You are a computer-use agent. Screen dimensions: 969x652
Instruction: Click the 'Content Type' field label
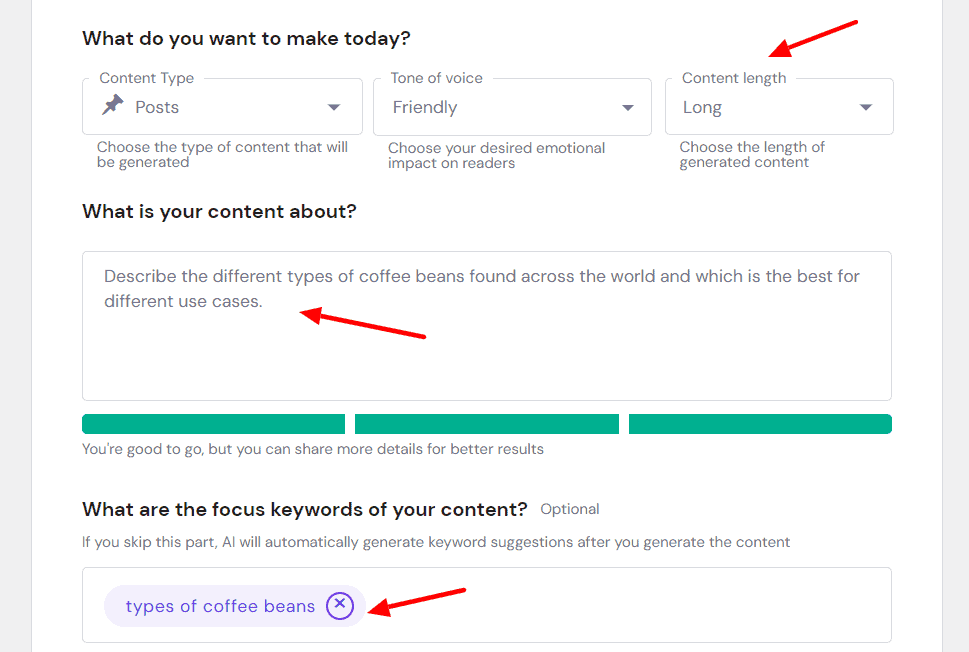click(x=147, y=78)
